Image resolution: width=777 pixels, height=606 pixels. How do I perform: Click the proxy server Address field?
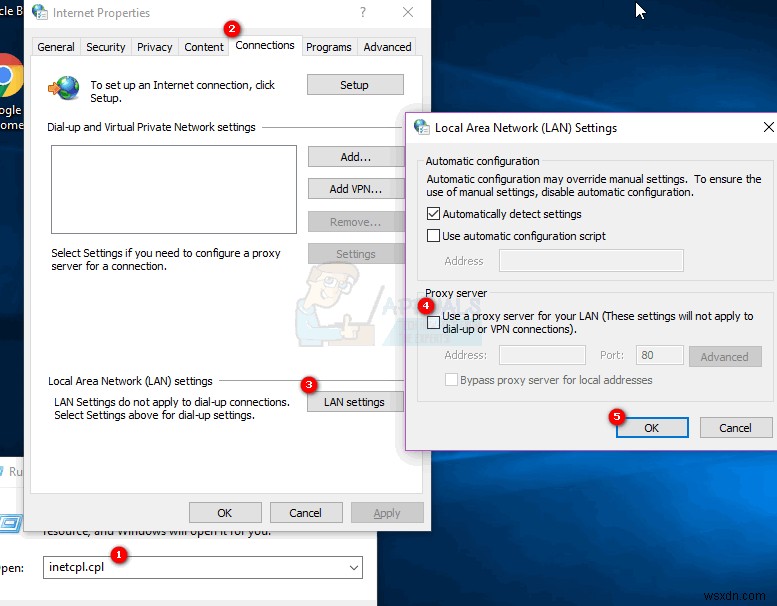click(542, 355)
